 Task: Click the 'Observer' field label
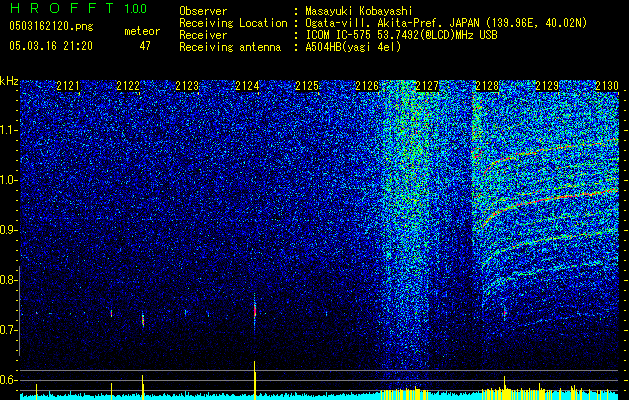203,11
